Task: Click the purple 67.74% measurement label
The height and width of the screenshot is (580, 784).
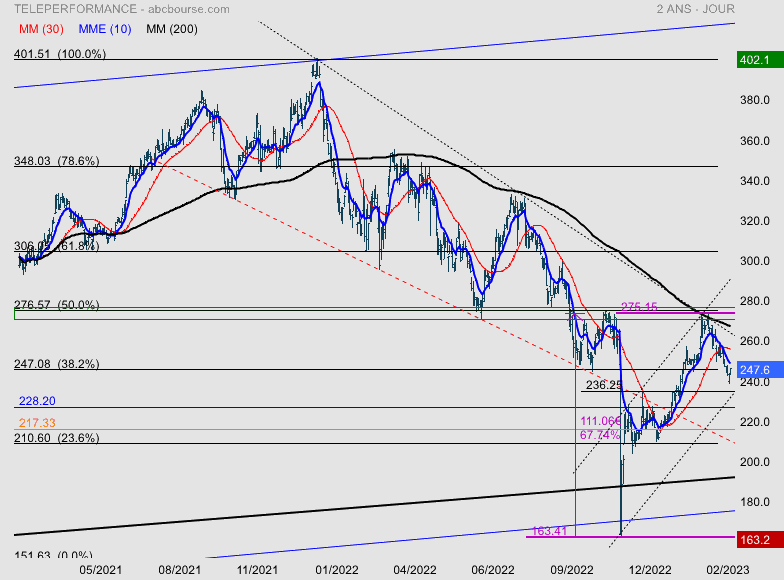Action: tap(600, 435)
